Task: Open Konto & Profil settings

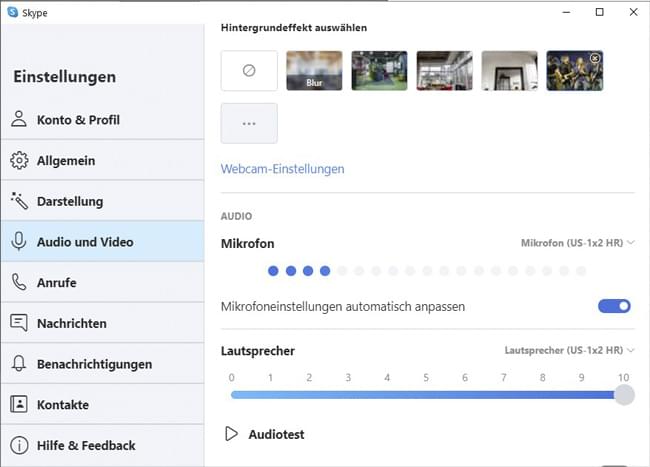Action: tap(102, 120)
